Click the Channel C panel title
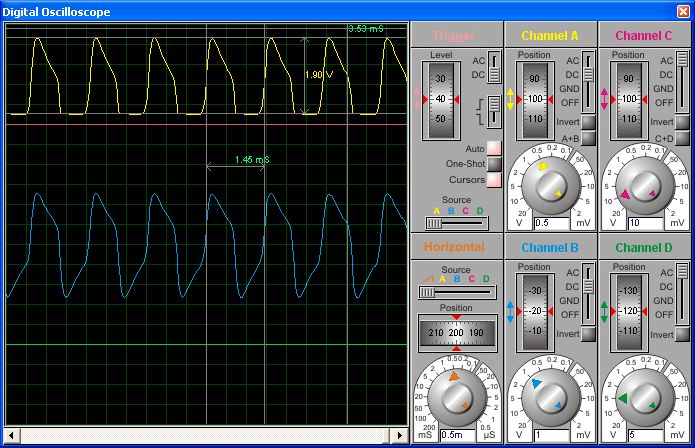The height and width of the screenshot is (448, 695). (x=644, y=36)
